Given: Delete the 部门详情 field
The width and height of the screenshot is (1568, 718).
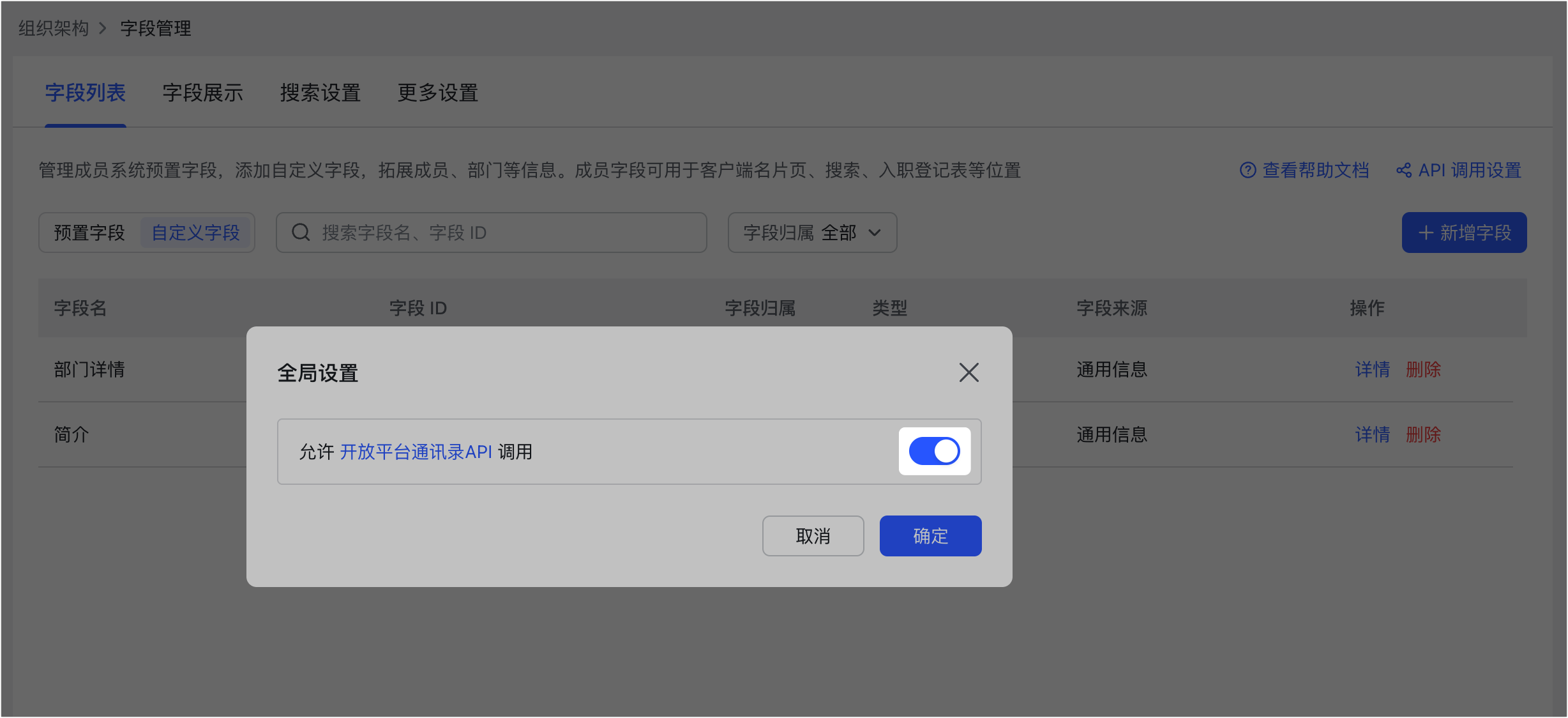Looking at the screenshot, I should tap(1423, 369).
